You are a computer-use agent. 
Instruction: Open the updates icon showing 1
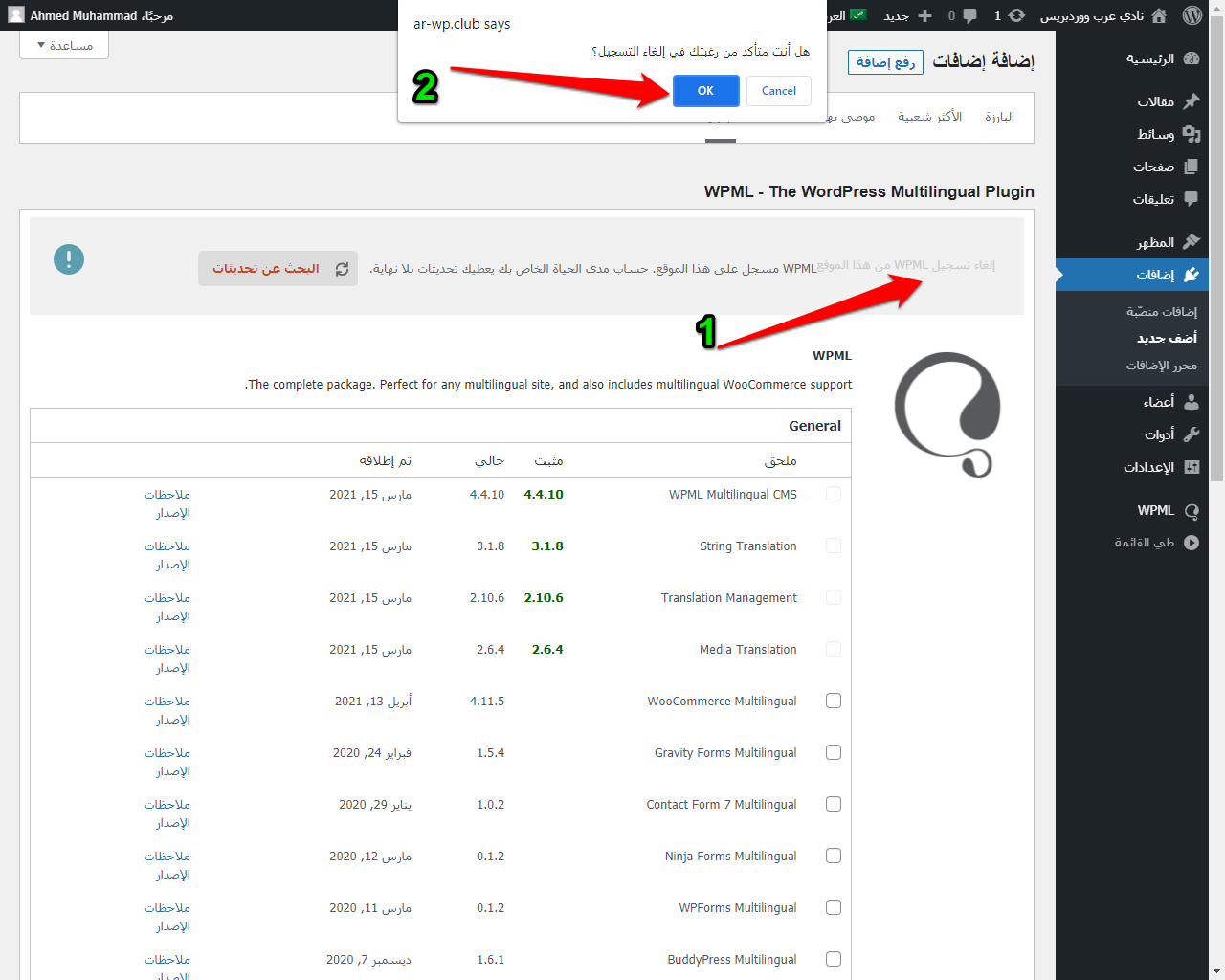click(x=1010, y=15)
